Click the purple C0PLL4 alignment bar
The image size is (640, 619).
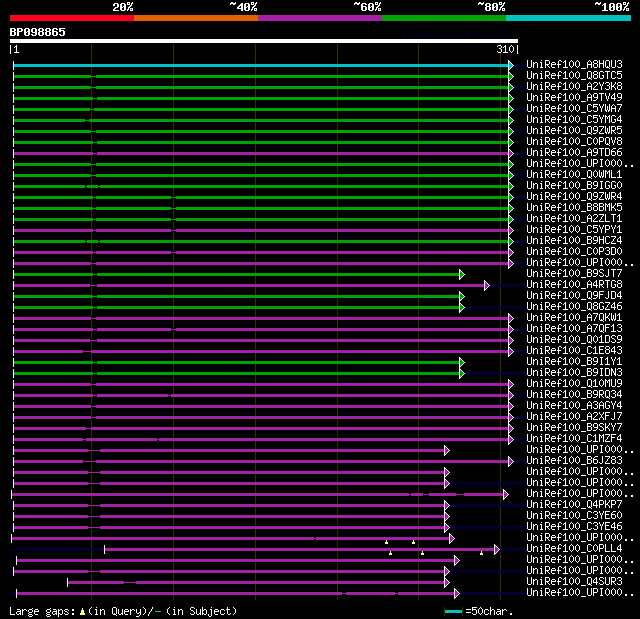coord(300,550)
